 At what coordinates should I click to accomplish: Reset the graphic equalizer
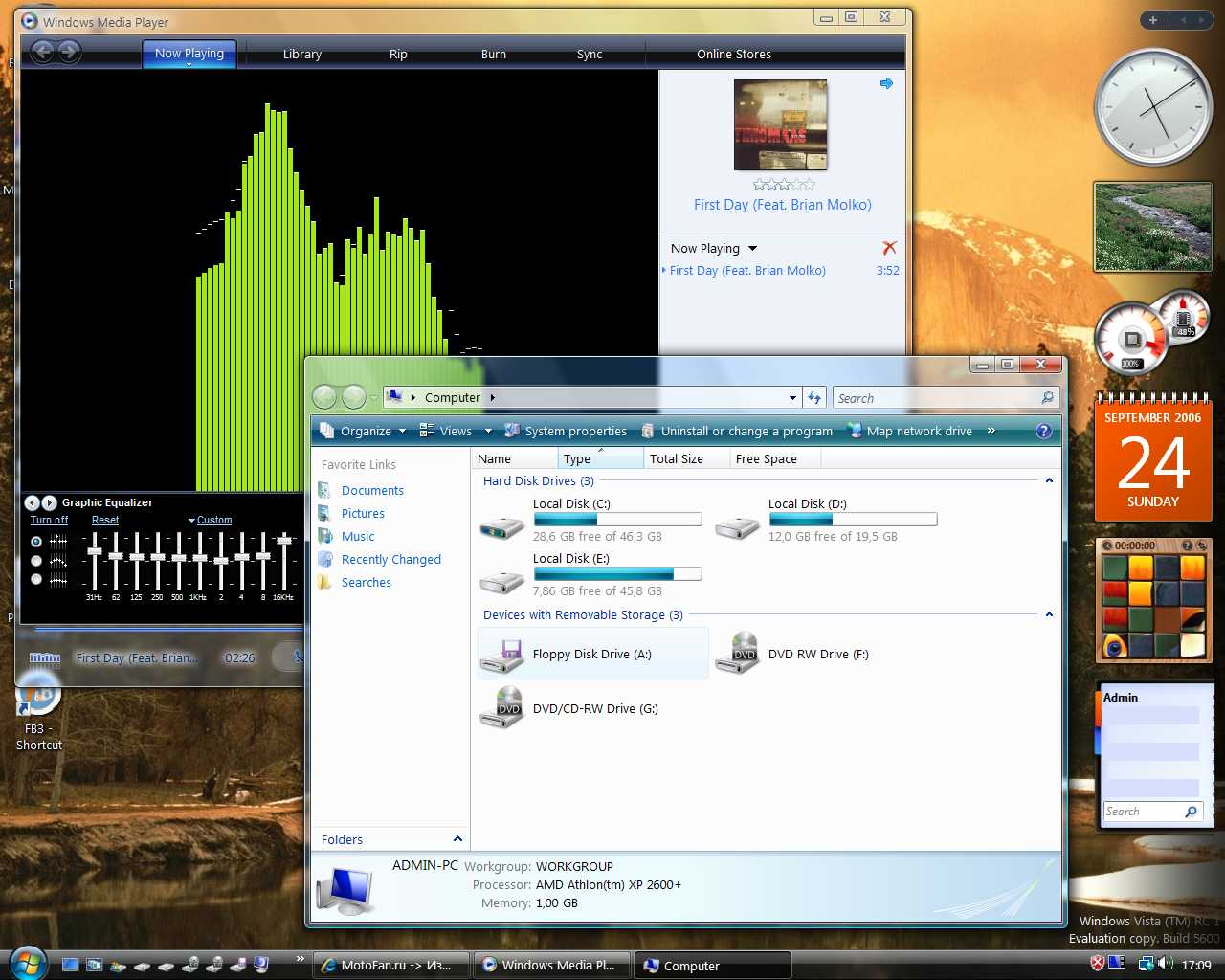pyautogui.click(x=105, y=520)
